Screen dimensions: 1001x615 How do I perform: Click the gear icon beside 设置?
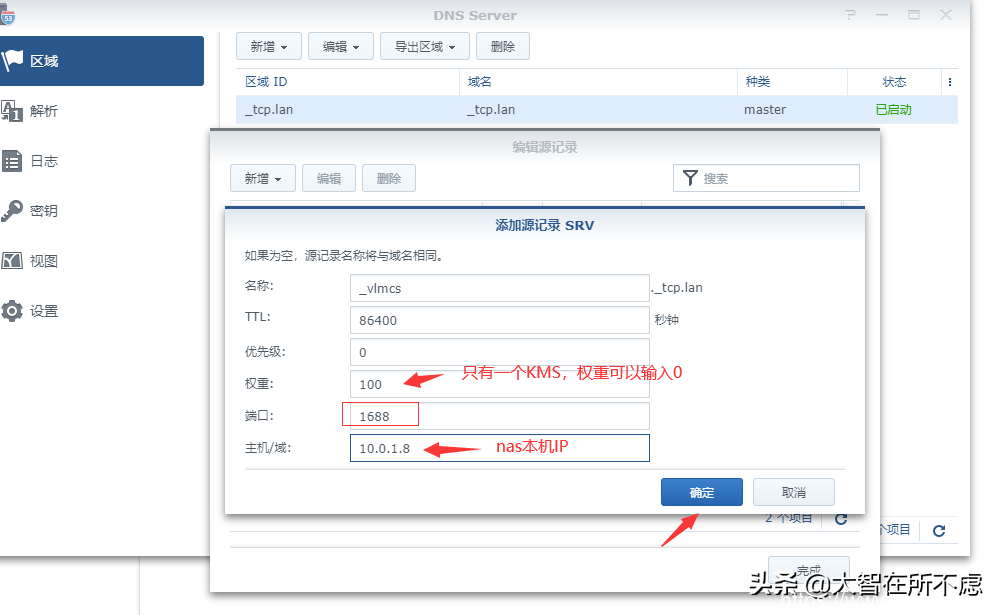[x=11, y=311]
